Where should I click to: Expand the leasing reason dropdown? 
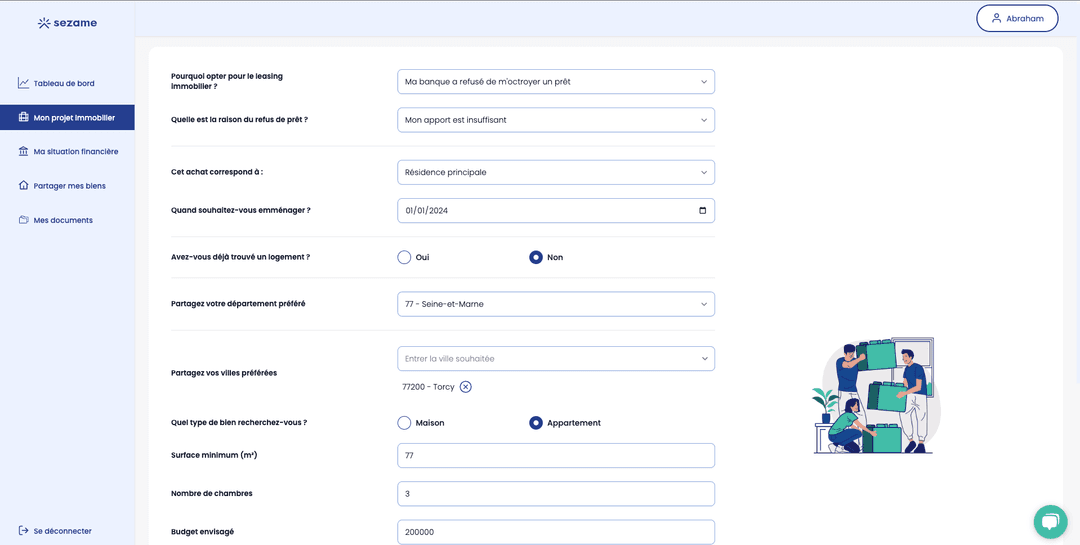tap(555, 81)
